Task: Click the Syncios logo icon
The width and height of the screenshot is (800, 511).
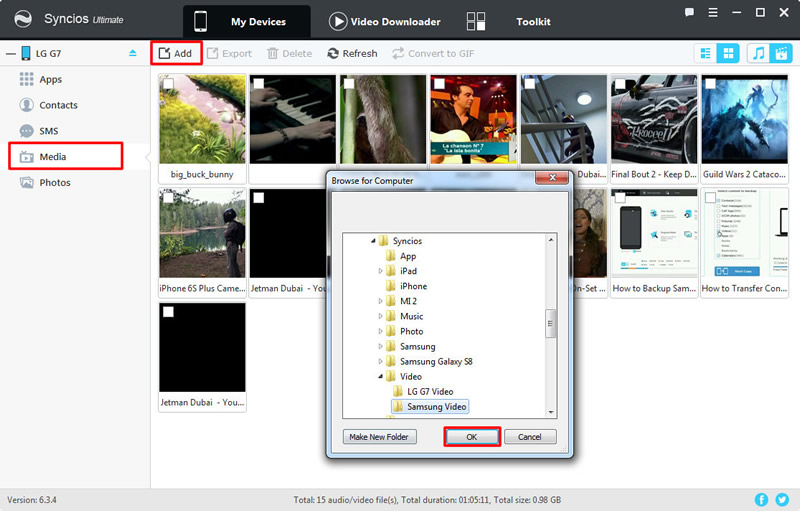Action: [x=23, y=19]
